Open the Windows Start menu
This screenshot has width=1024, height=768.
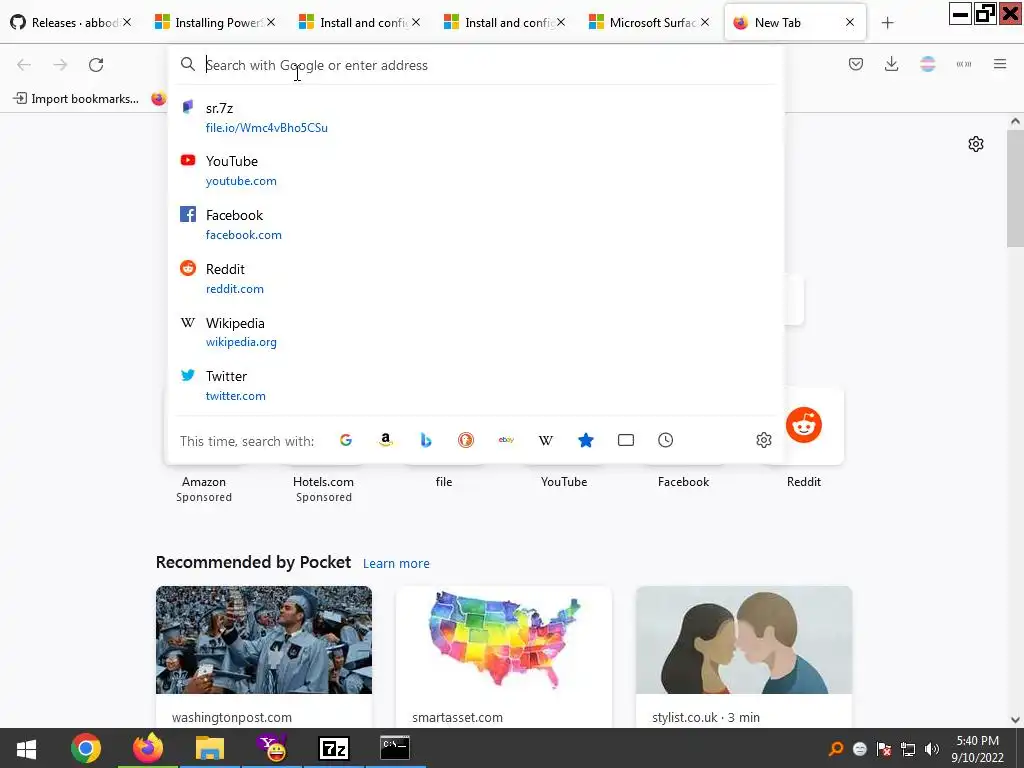click(26, 748)
